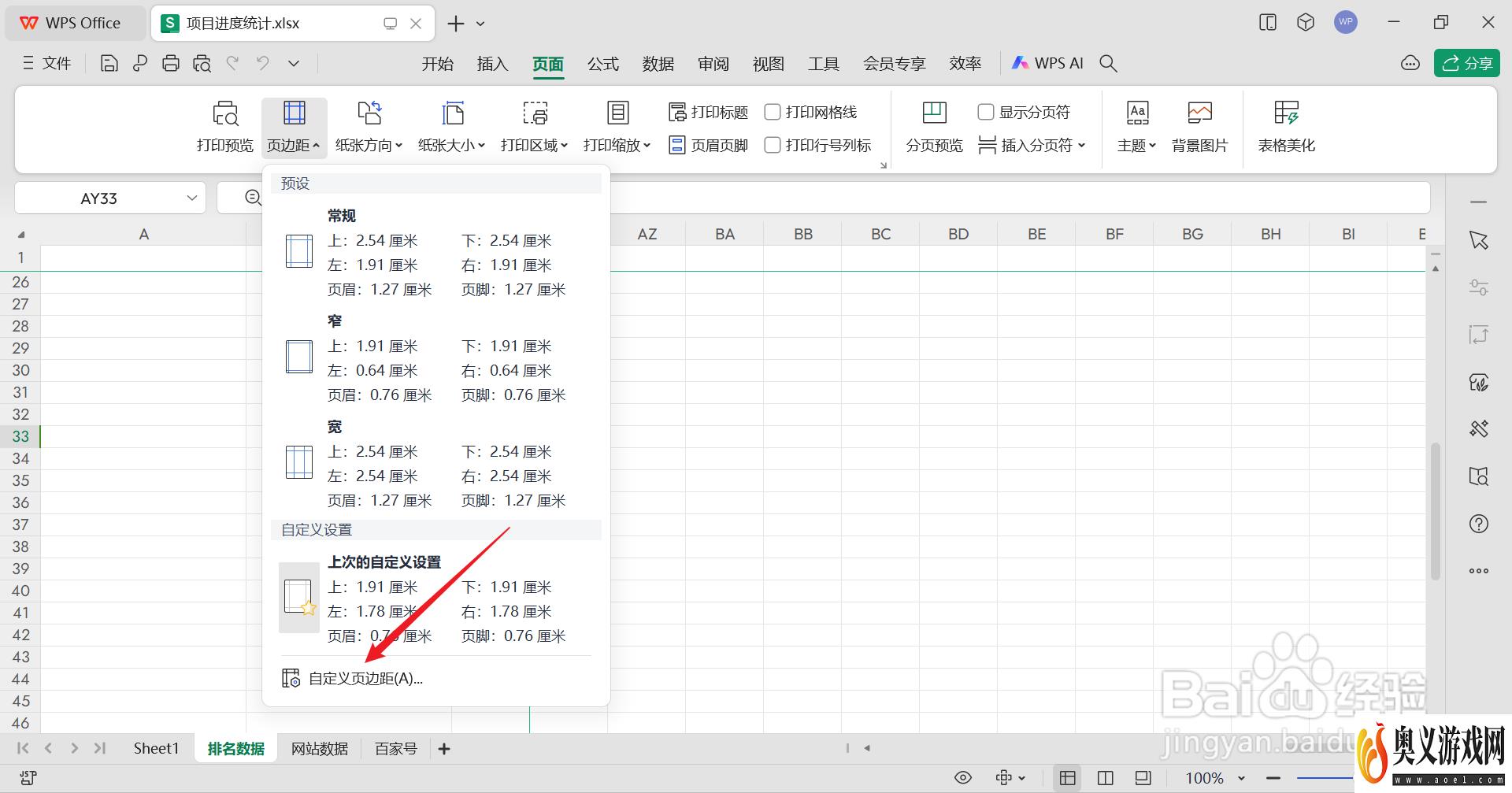The image size is (1512, 793).
Task: Open the Review (审阅) ribbon tab
Action: 713,64
